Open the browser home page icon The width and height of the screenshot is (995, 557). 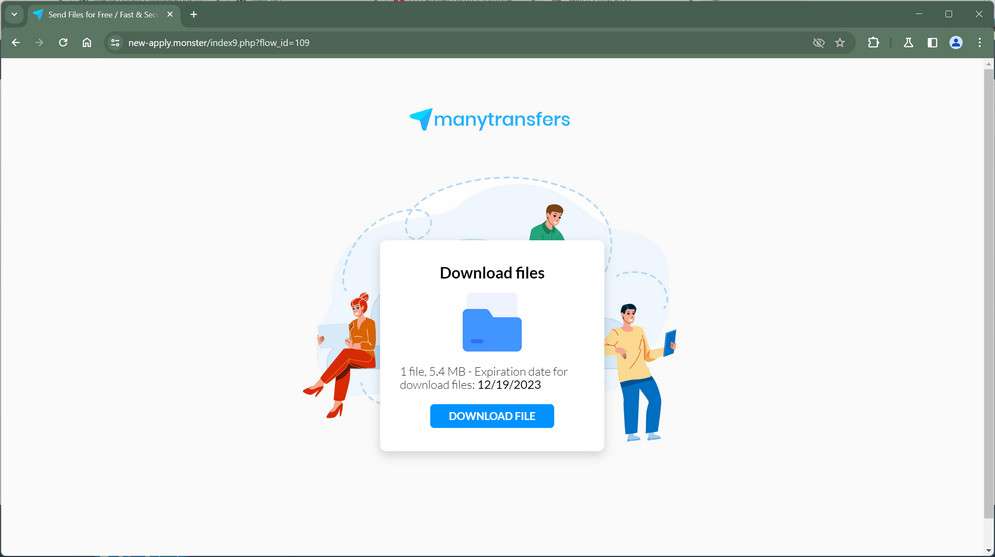[87, 43]
